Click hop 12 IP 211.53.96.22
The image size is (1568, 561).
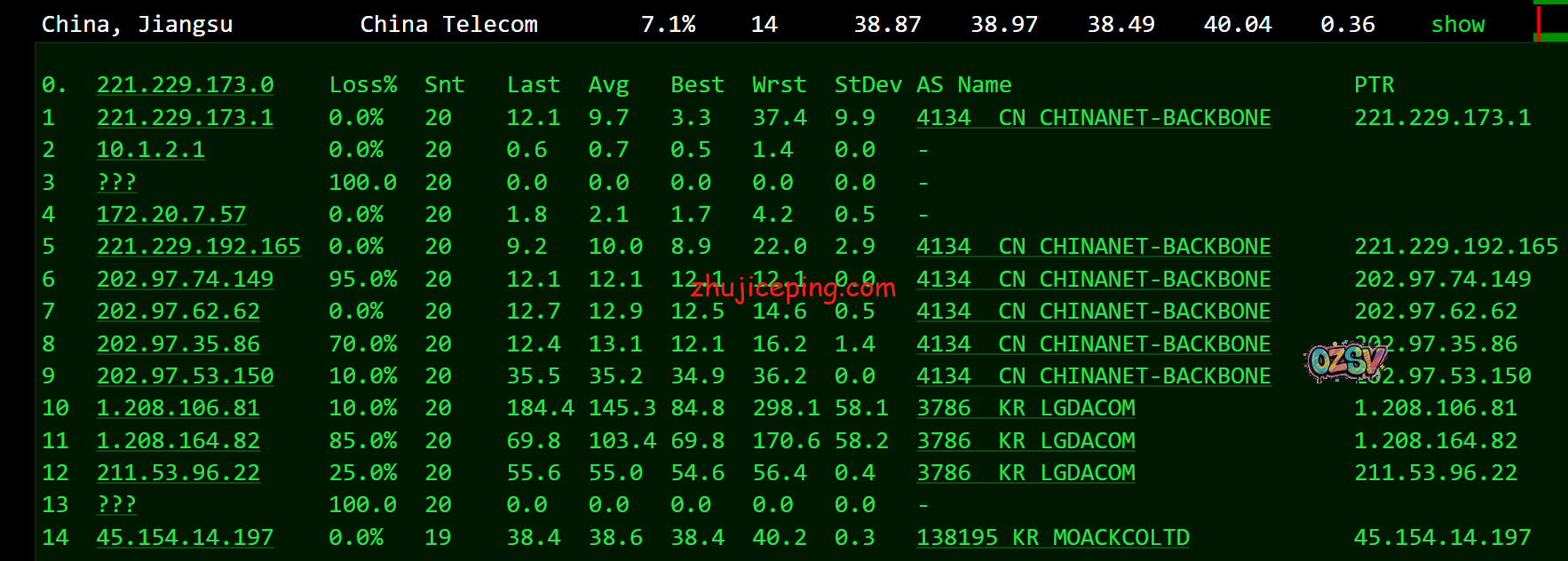click(x=178, y=473)
